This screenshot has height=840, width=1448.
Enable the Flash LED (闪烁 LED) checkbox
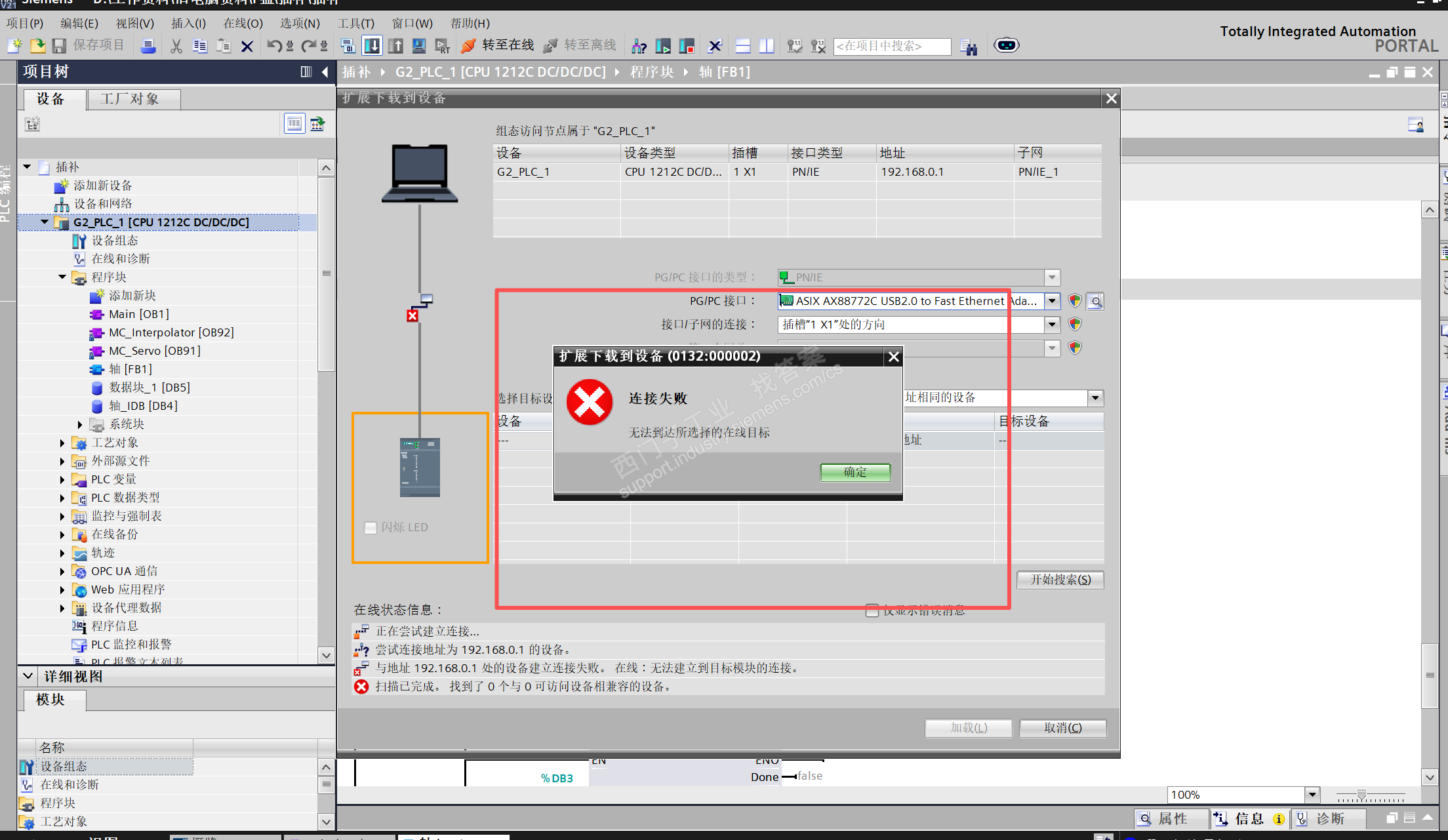371,527
